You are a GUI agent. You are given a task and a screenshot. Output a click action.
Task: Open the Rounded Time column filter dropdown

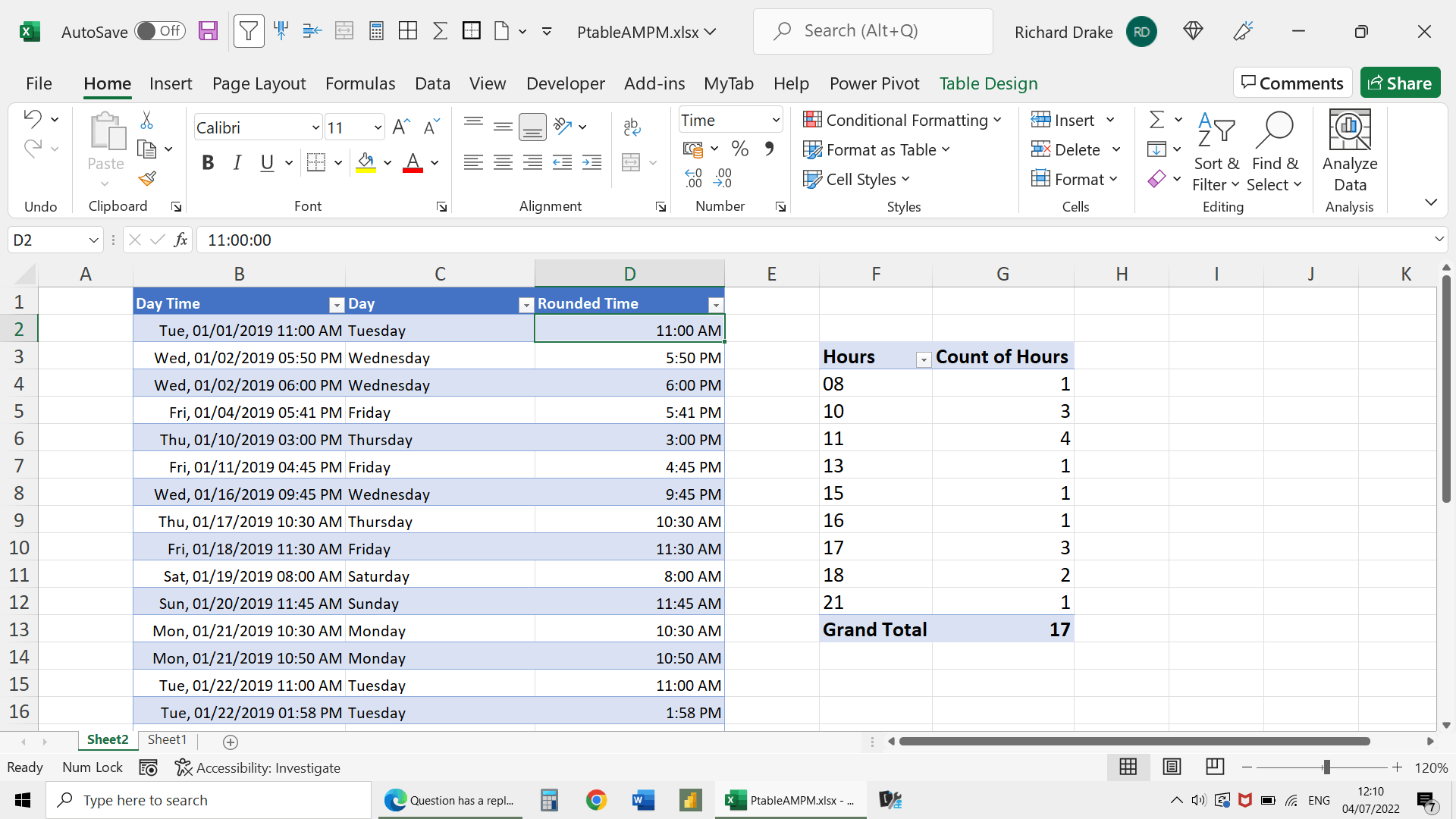coord(714,305)
